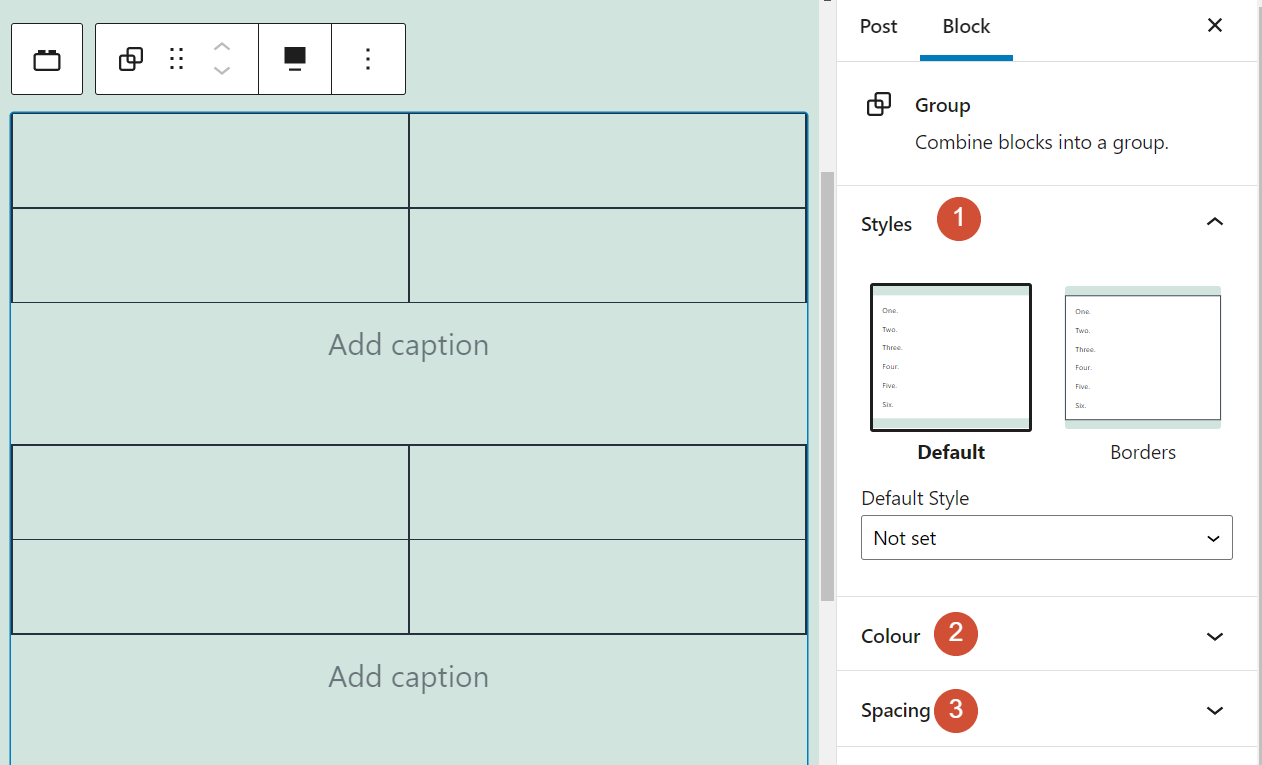Close the settings sidebar
1262x765 pixels.
(1214, 25)
